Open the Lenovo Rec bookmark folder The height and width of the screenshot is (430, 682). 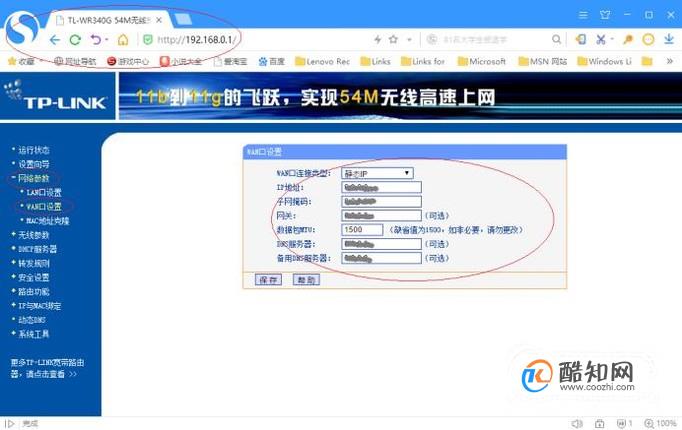(x=322, y=61)
